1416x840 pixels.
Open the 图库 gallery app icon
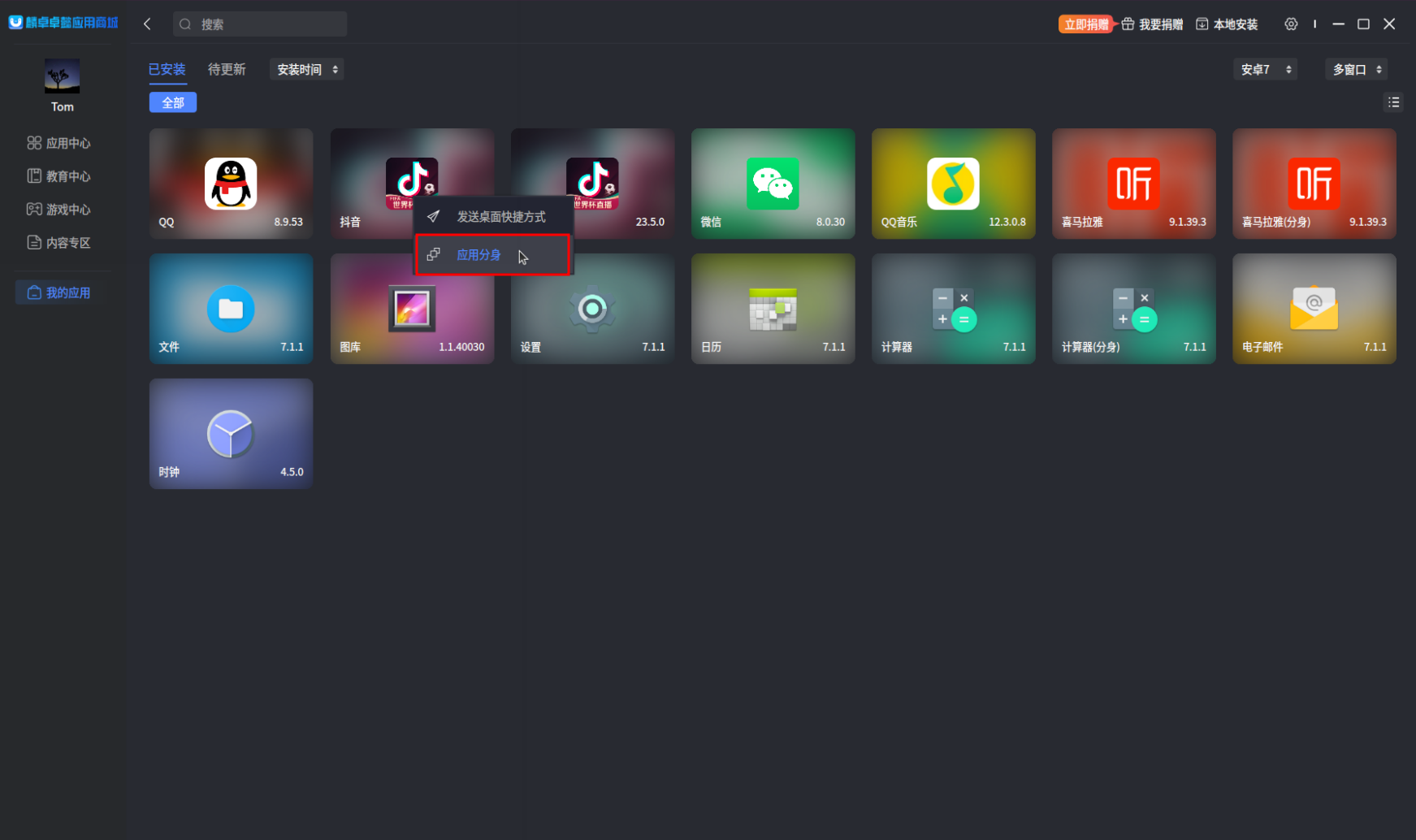tap(412, 309)
